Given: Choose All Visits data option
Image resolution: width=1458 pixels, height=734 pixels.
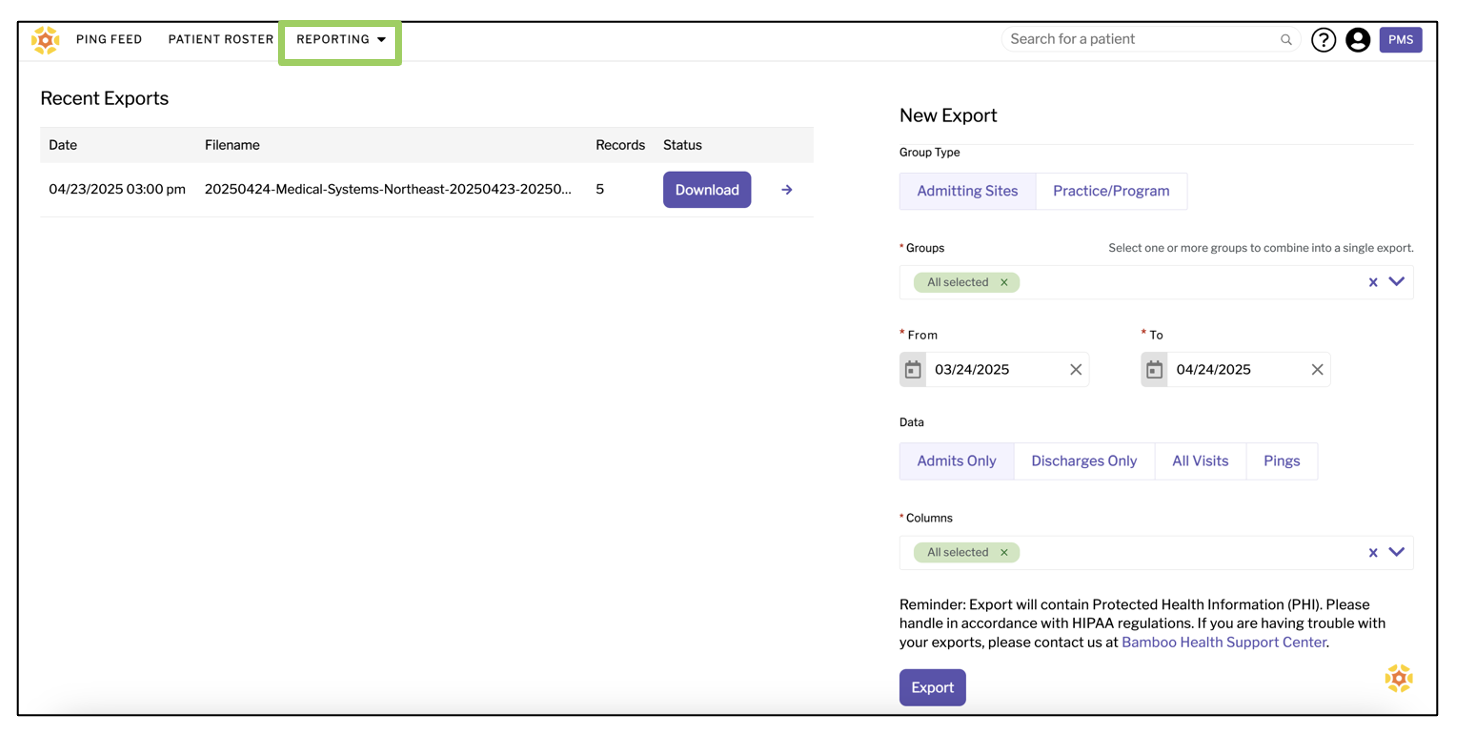Looking at the screenshot, I should pos(1200,461).
